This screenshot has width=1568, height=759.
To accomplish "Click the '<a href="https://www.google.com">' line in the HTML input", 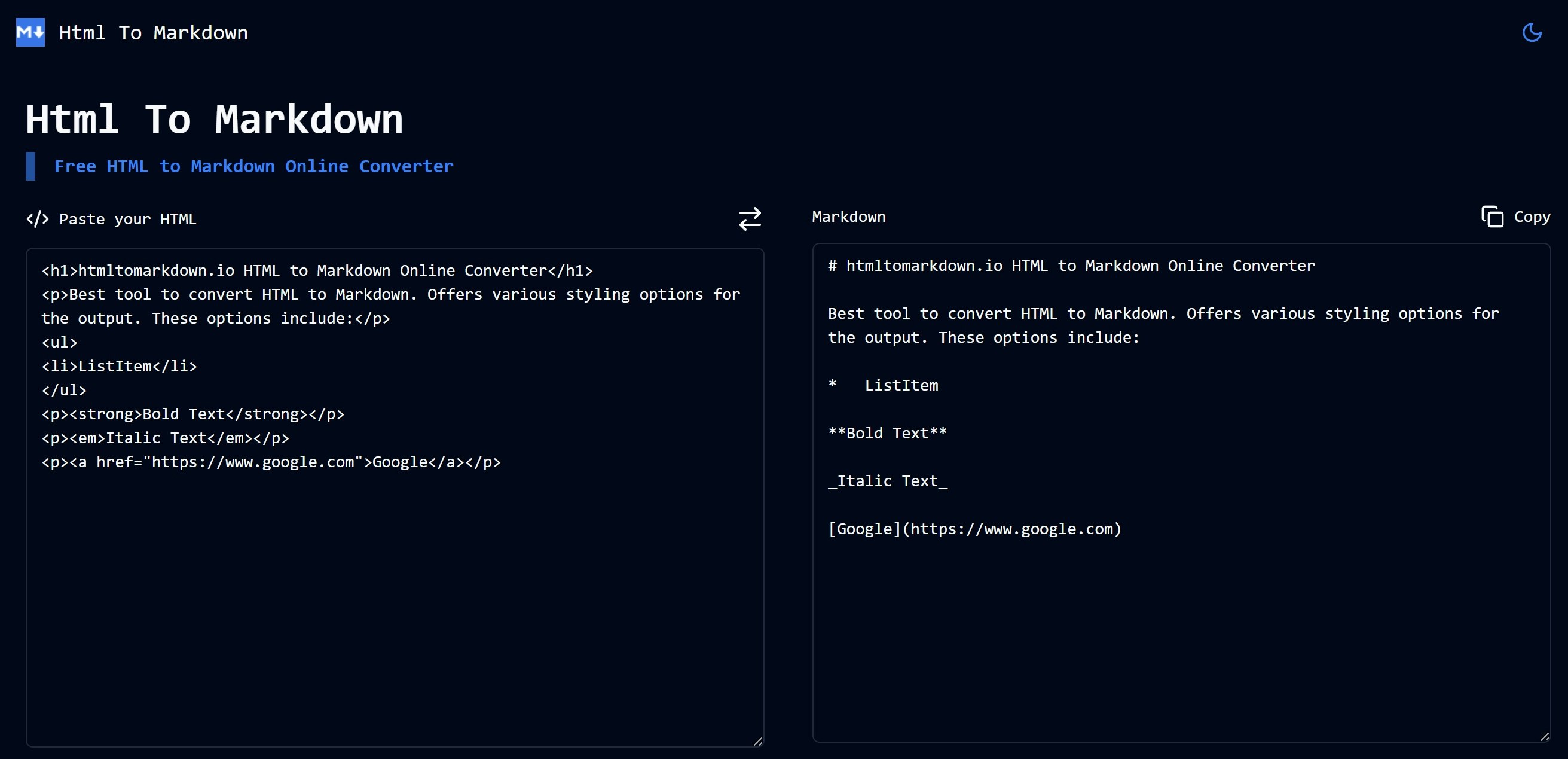I will tap(271, 462).
